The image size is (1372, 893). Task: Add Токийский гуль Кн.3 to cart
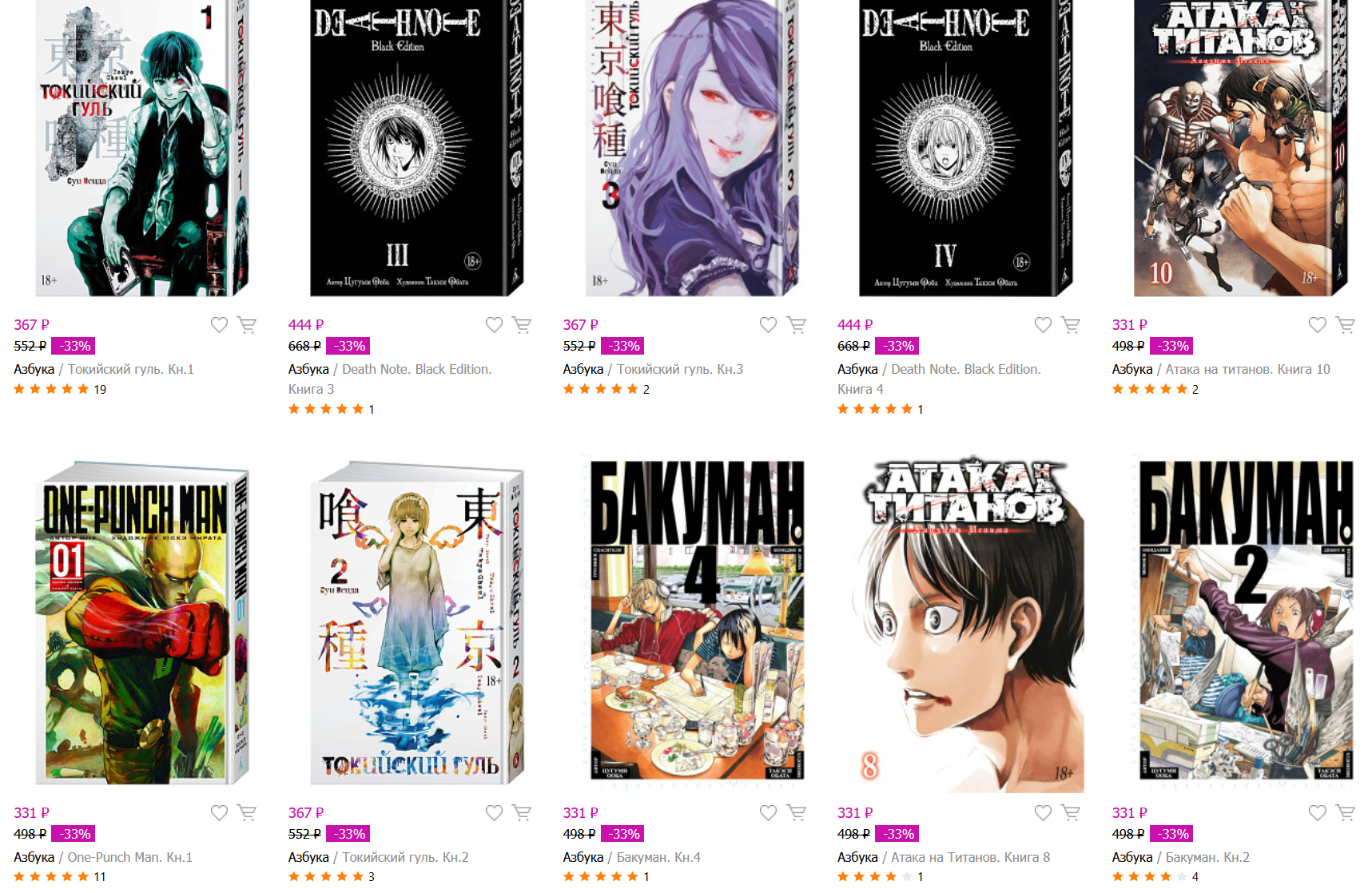(796, 325)
